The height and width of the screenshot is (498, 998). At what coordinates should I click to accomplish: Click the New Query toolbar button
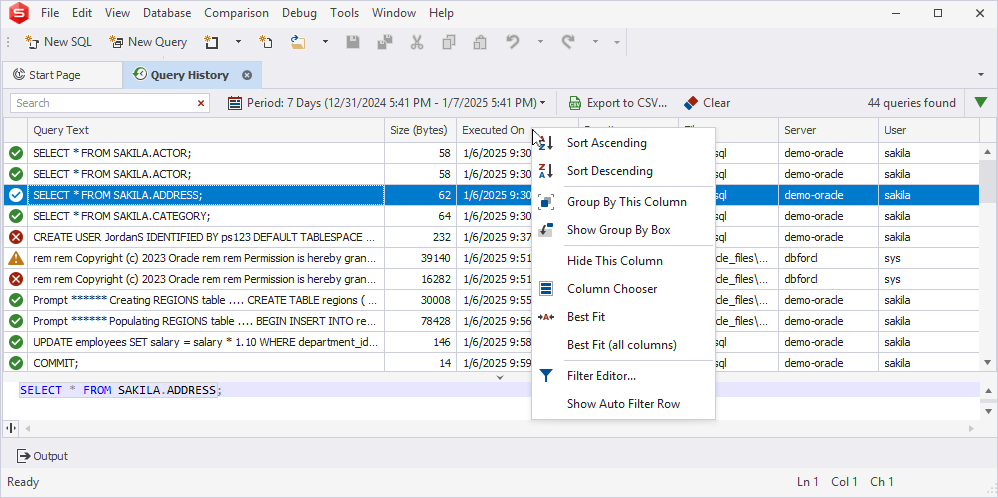click(x=148, y=42)
